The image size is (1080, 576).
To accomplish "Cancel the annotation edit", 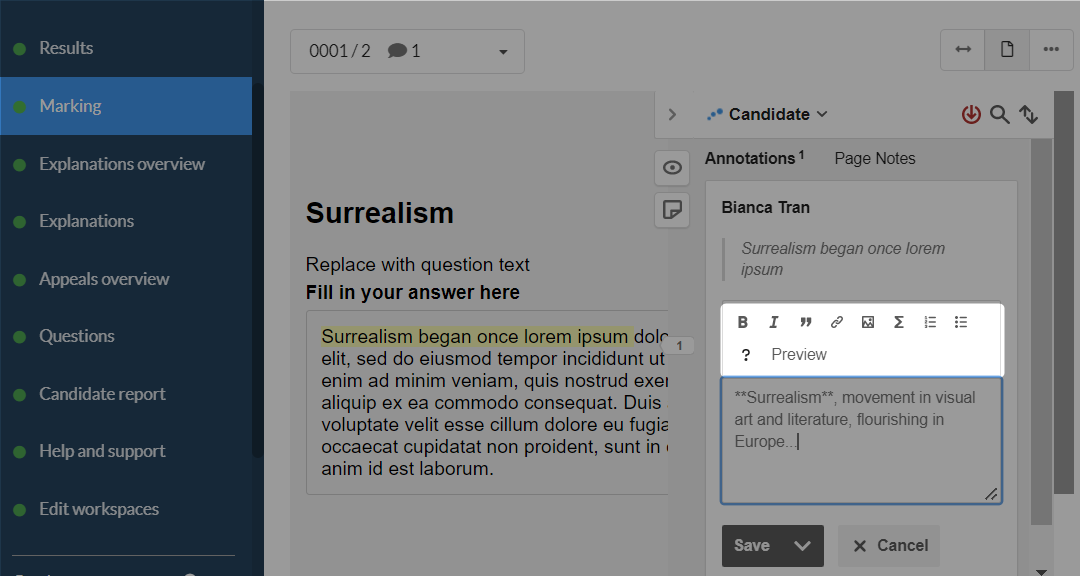I will [x=889, y=546].
